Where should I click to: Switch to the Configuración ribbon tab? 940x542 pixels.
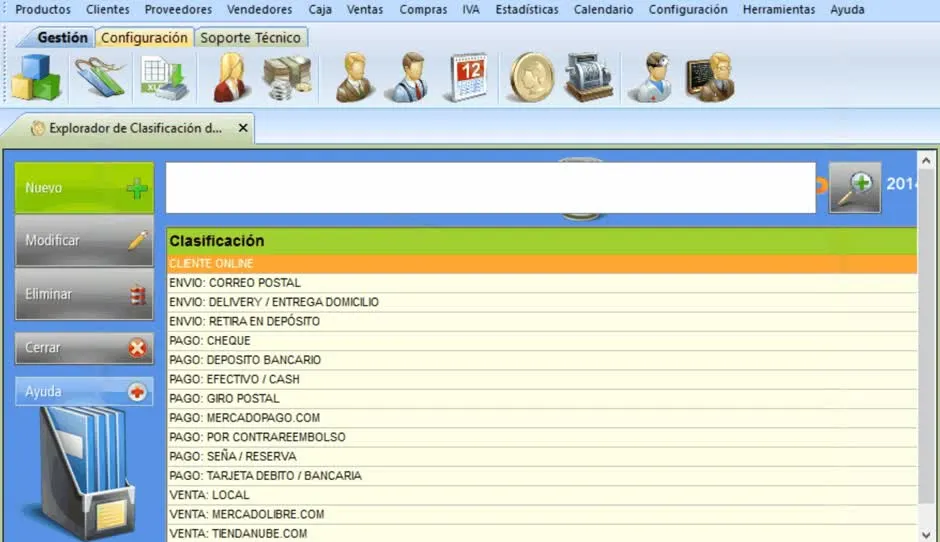pos(144,37)
